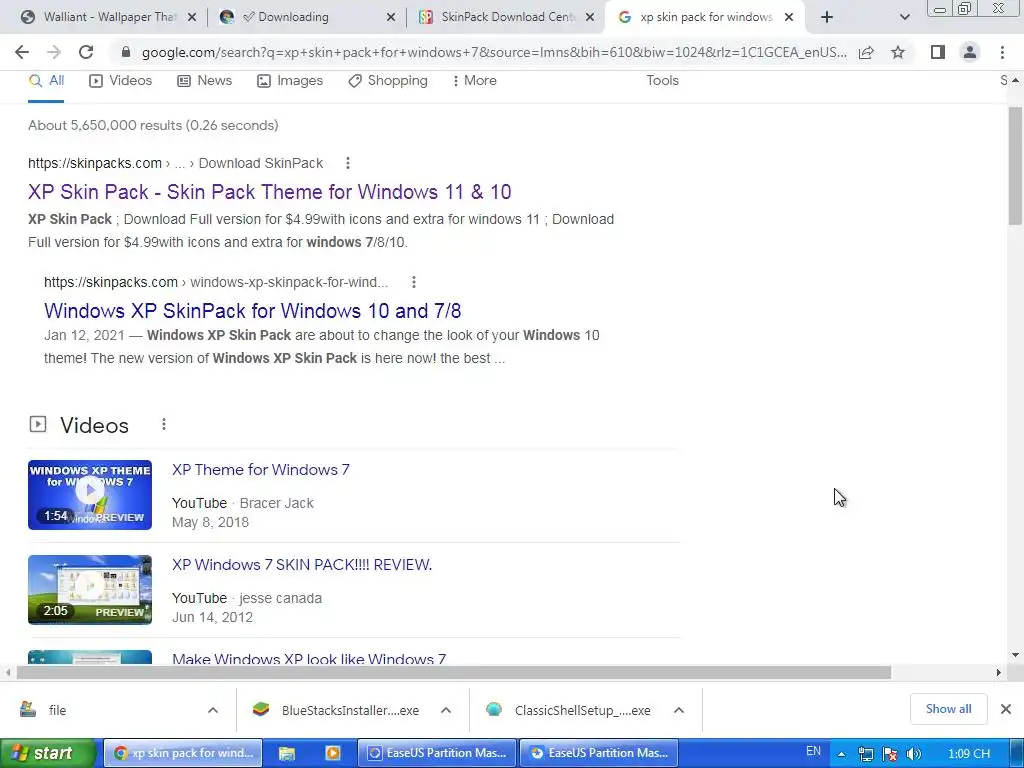The width and height of the screenshot is (1024, 768).
Task: Open search Tools options
Action: click(x=662, y=81)
